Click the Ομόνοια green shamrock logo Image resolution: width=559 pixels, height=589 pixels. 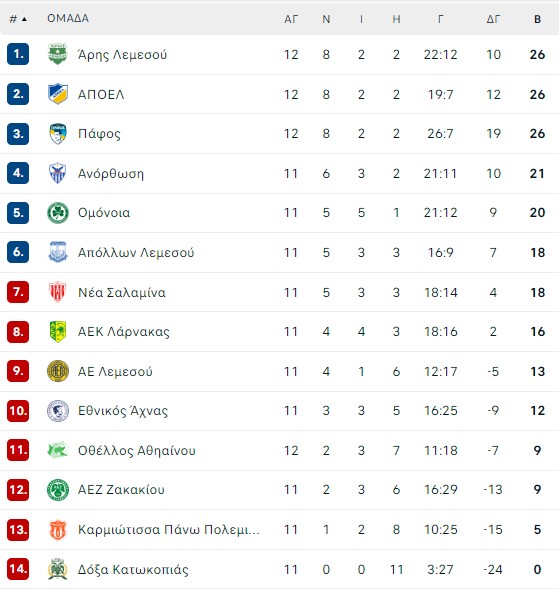(x=57, y=213)
